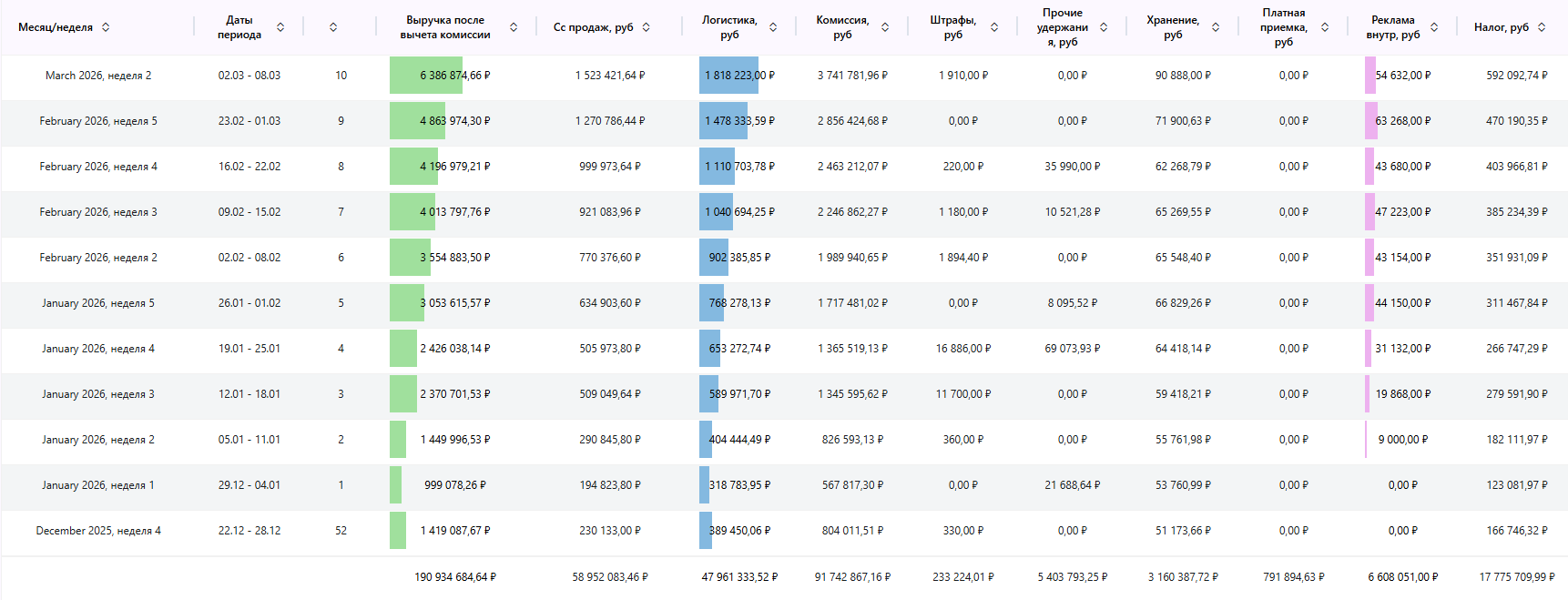Sort the Логистика, руб column
This screenshot has height=600, width=1568.
tap(773, 27)
